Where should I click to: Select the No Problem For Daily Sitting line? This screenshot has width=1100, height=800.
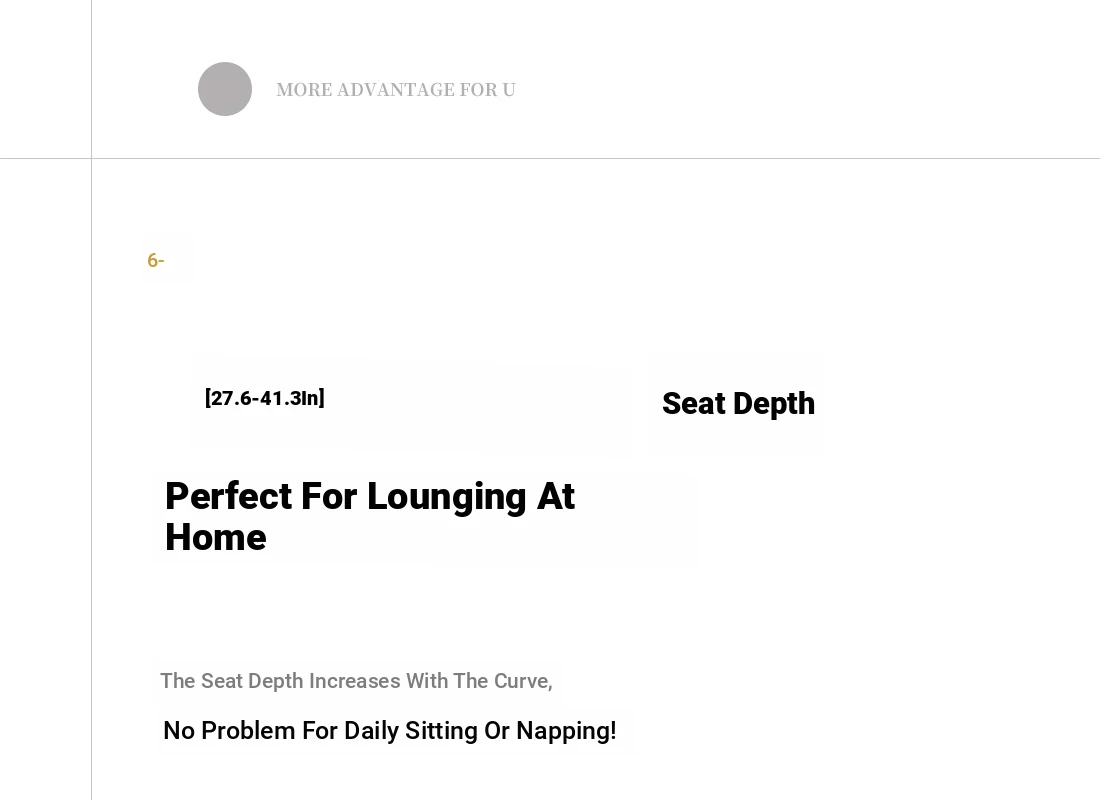pos(389,731)
